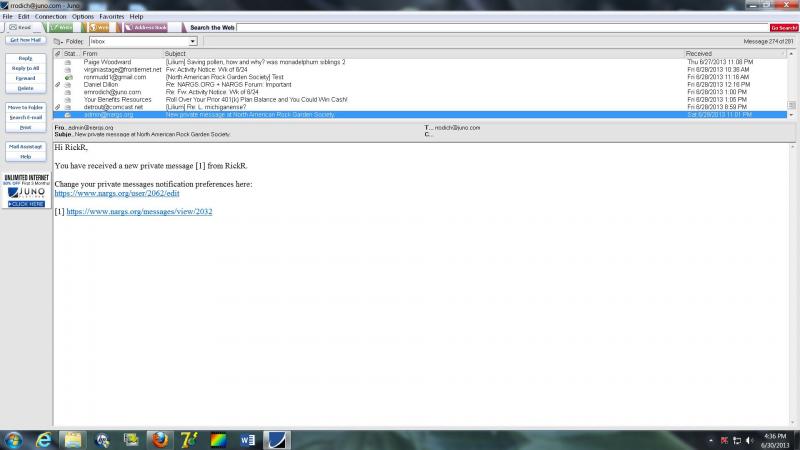This screenshot has height=450, width=800.
Task: Open Microsoft Word from the taskbar
Action: coord(248,439)
